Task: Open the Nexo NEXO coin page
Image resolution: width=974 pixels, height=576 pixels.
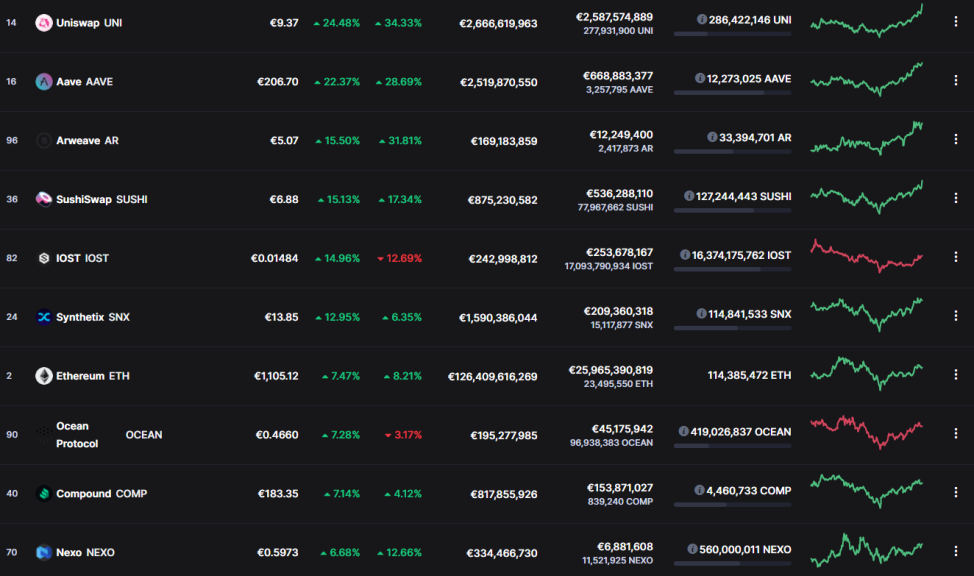Action: (x=85, y=552)
